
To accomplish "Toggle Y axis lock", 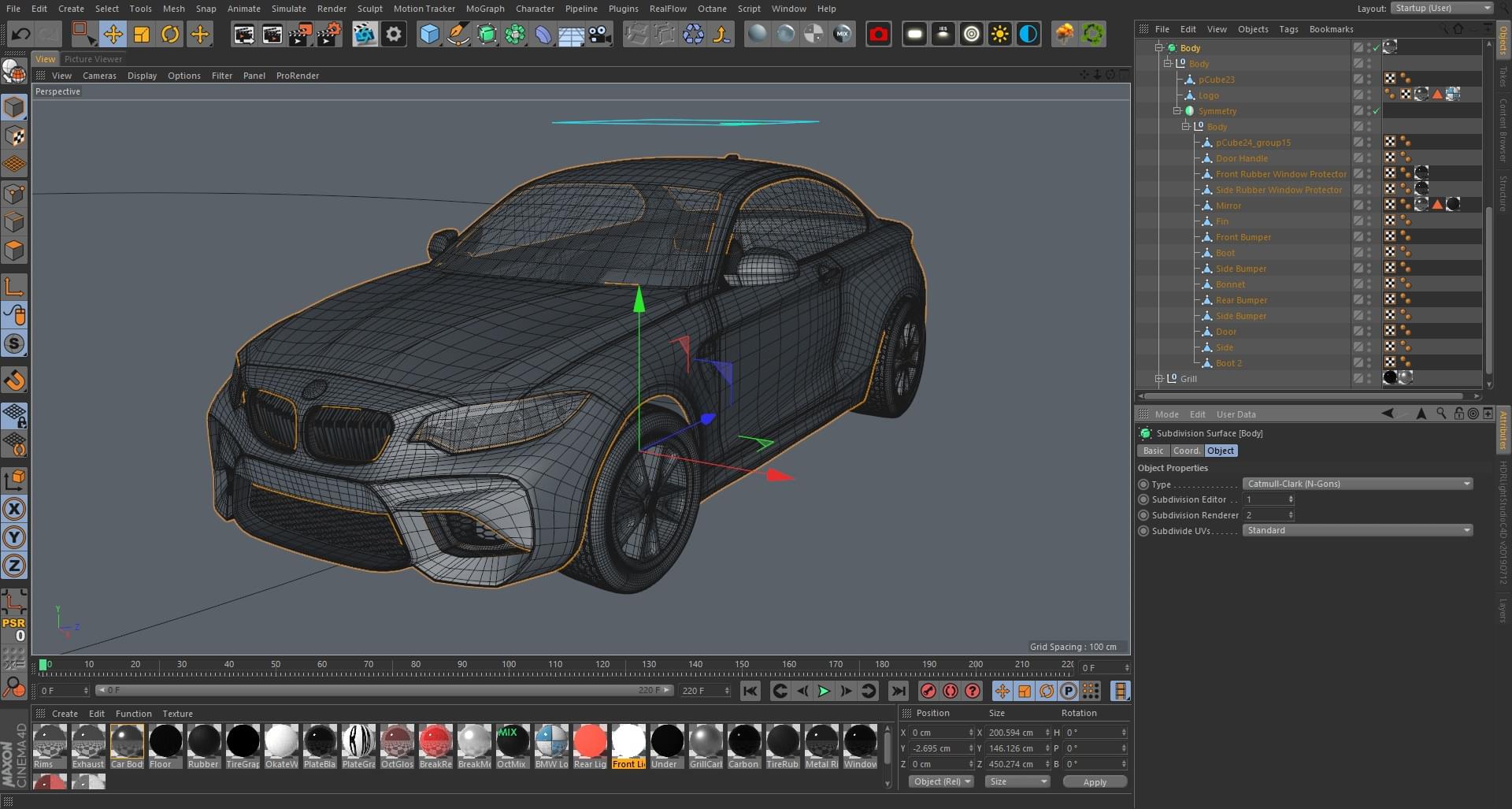I will [x=14, y=537].
